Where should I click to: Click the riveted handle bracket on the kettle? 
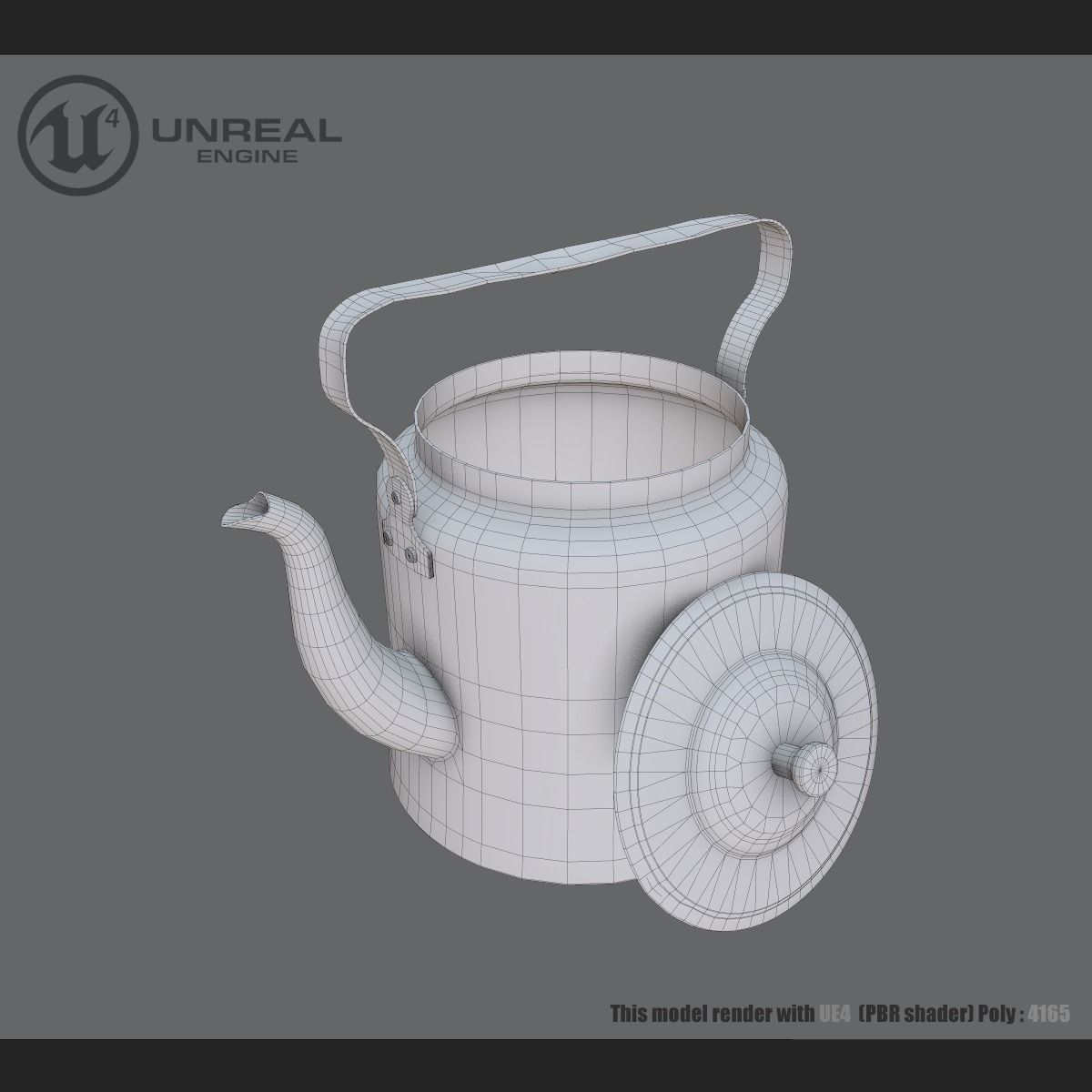pyautogui.click(x=406, y=527)
